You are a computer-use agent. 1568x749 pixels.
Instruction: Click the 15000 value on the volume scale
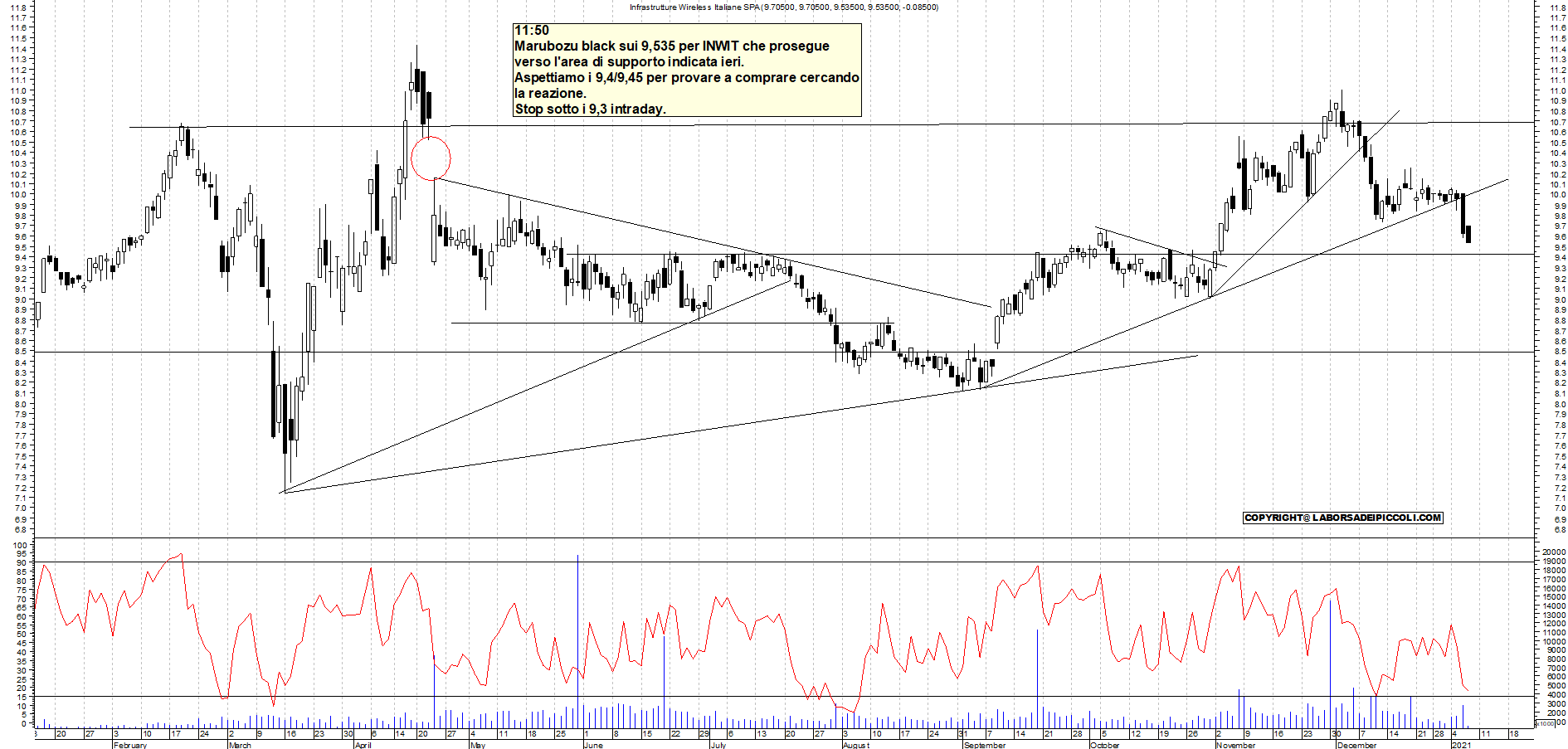pyautogui.click(x=1554, y=597)
